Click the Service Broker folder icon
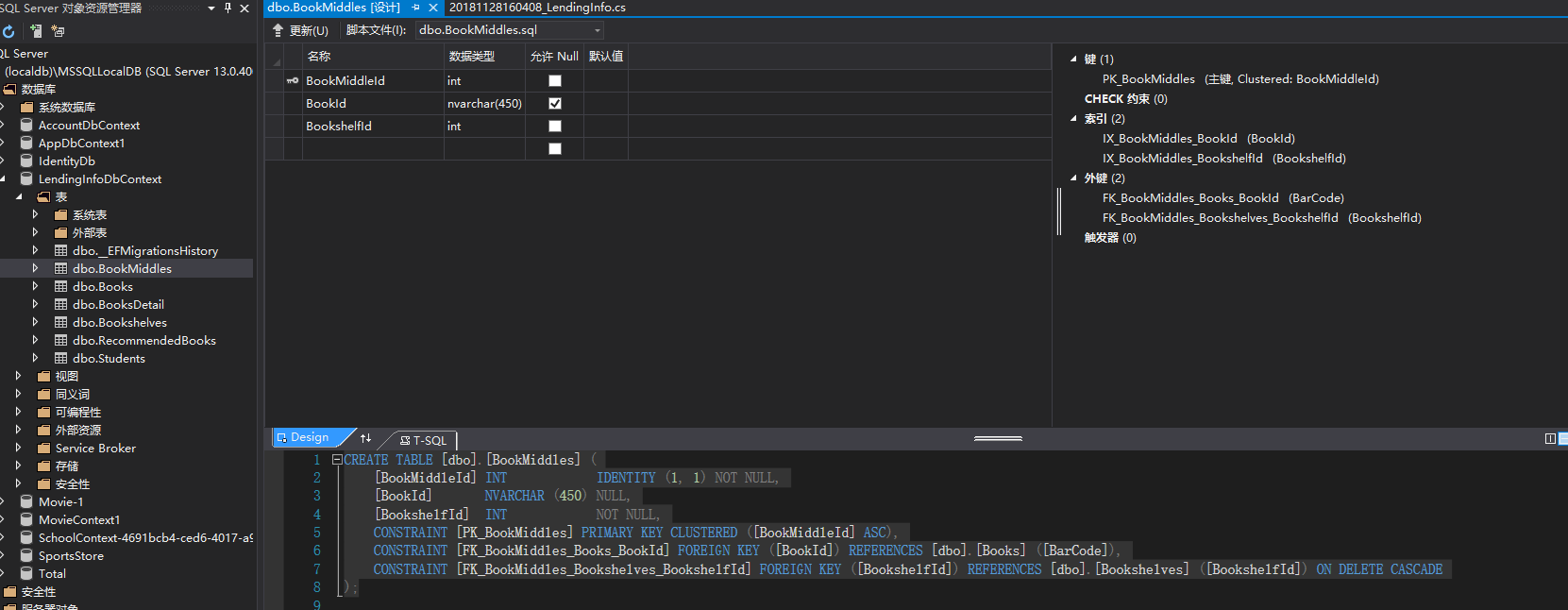Viewport: 1568px width, 610px height. pyautogui.click(x=44, y=448)
